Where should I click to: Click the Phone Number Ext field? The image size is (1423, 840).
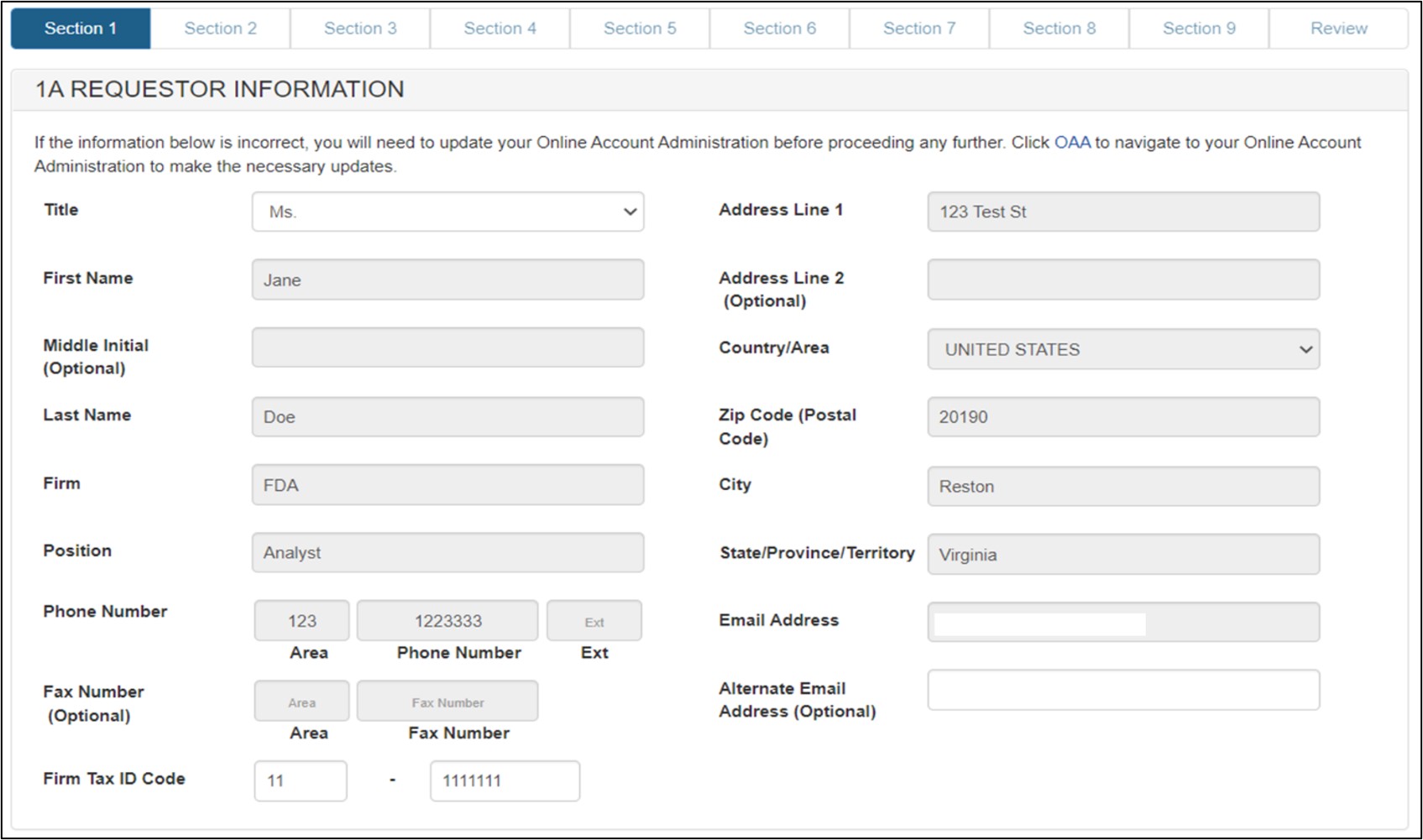tap(594, 621)
